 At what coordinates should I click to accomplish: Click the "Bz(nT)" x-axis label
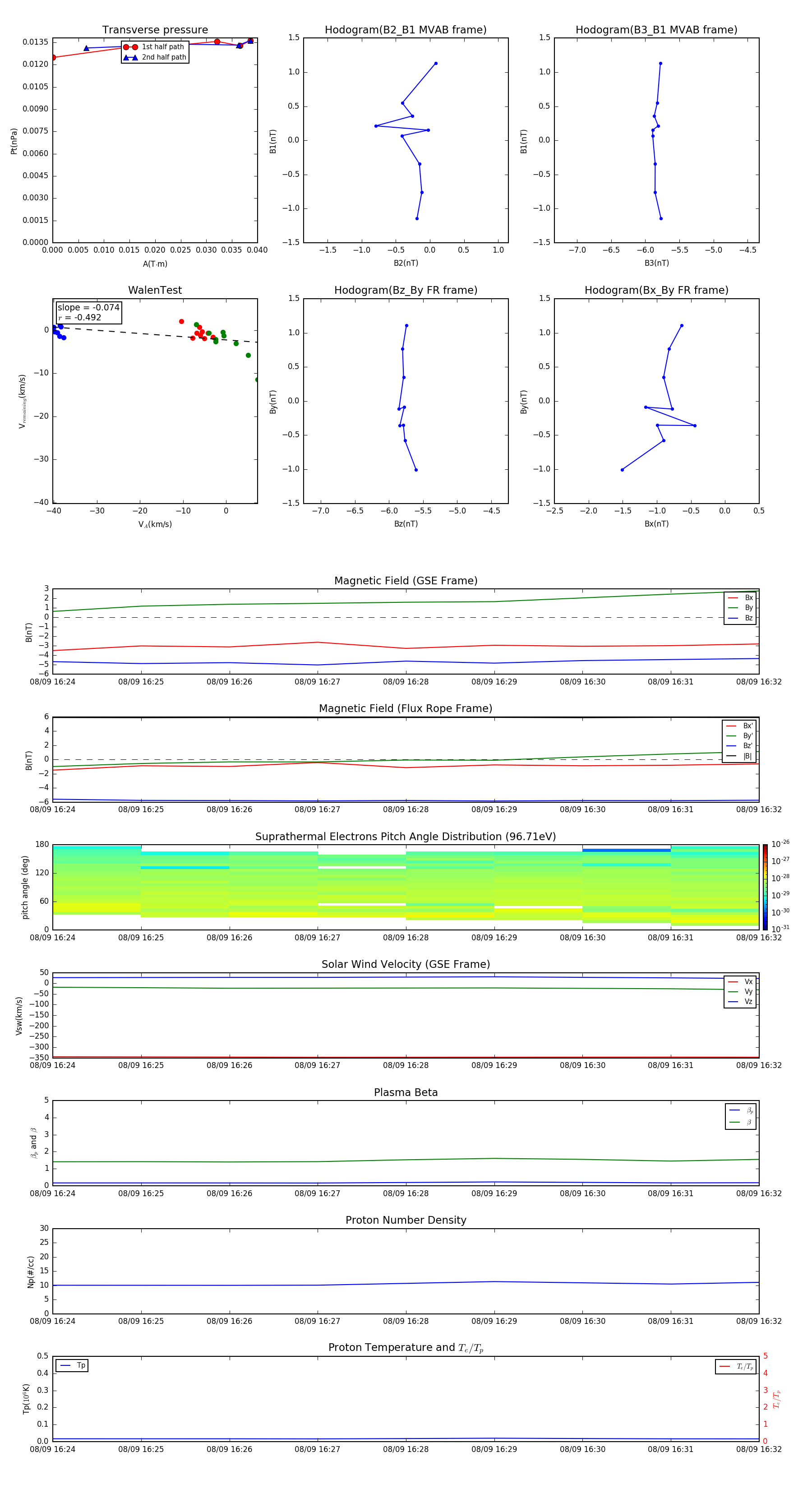[x=406, y=524]
